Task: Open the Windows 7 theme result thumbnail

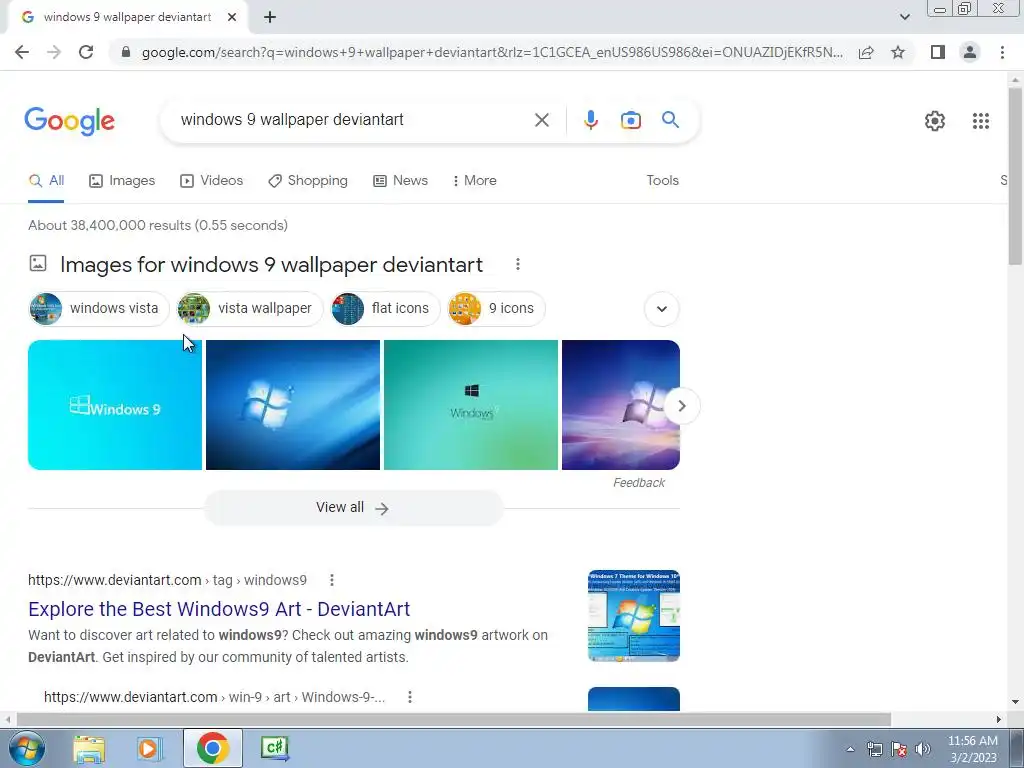Action: [x=633, y=615]
